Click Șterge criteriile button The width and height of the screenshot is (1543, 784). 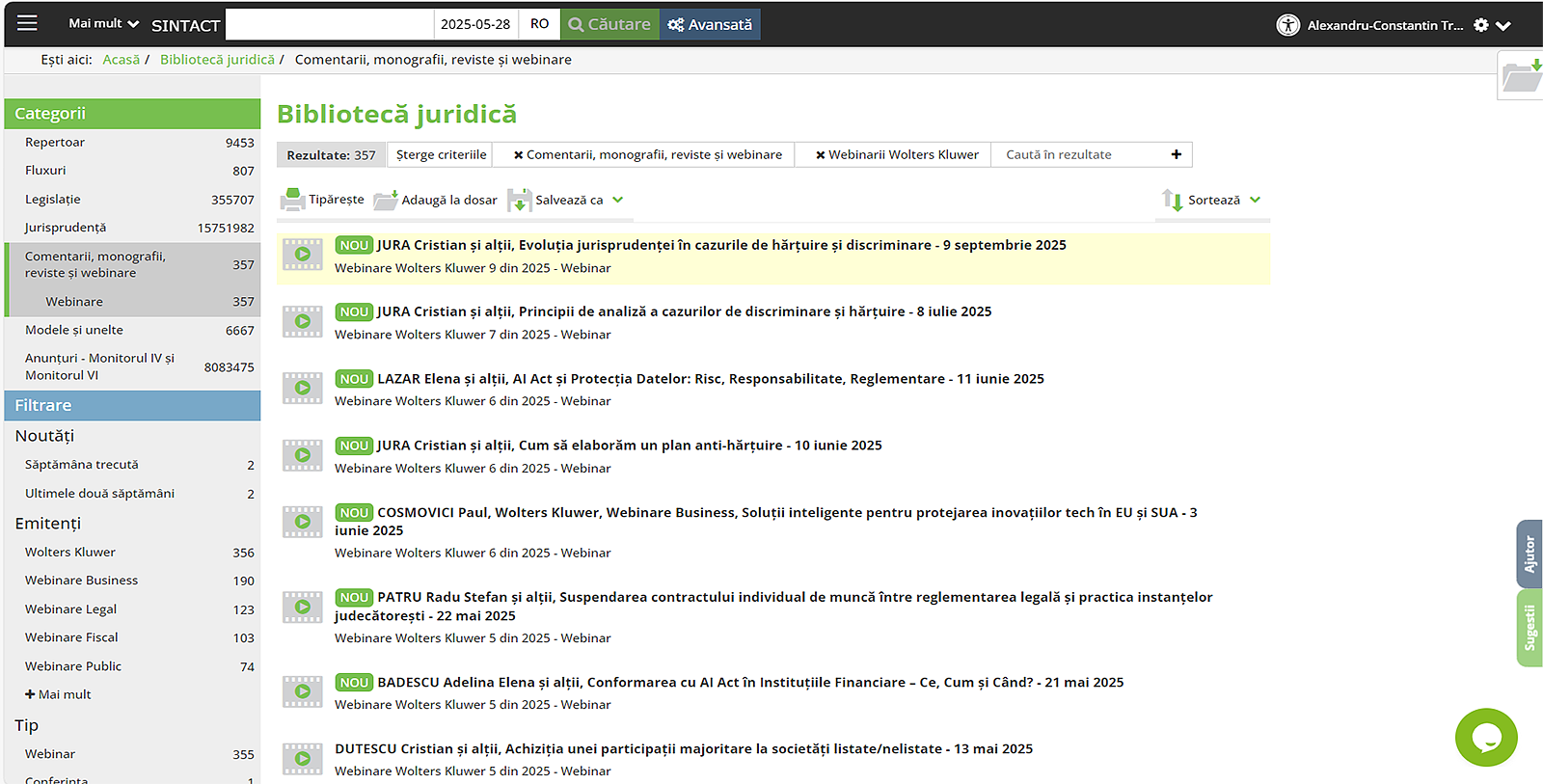coord(441,154)
